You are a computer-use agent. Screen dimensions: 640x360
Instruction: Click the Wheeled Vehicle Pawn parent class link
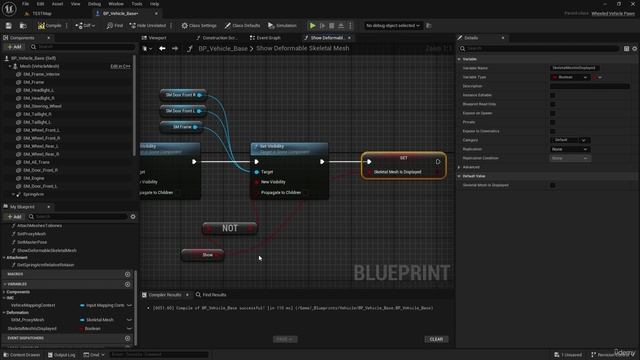click(613, 13)
